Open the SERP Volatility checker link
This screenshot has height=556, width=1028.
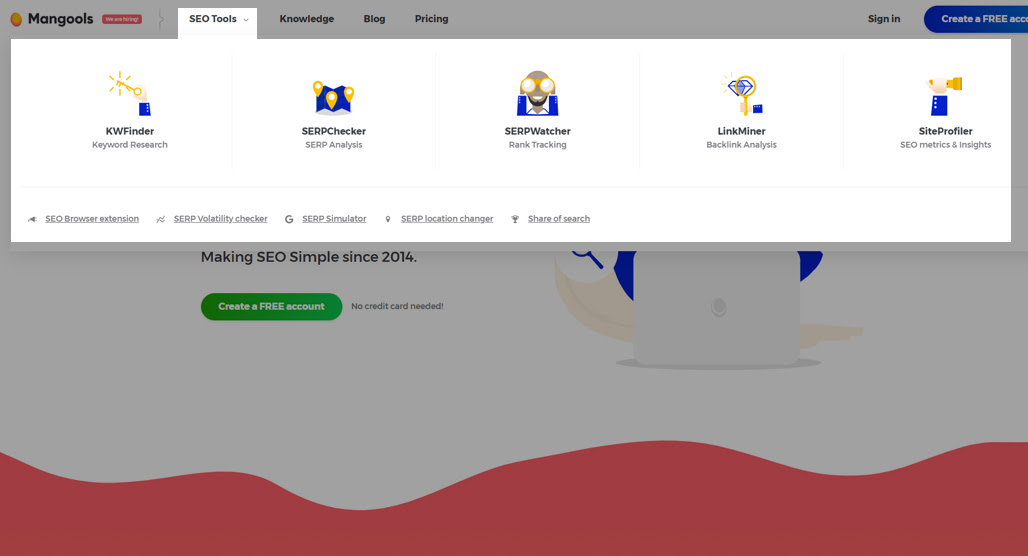click(220, 219)
